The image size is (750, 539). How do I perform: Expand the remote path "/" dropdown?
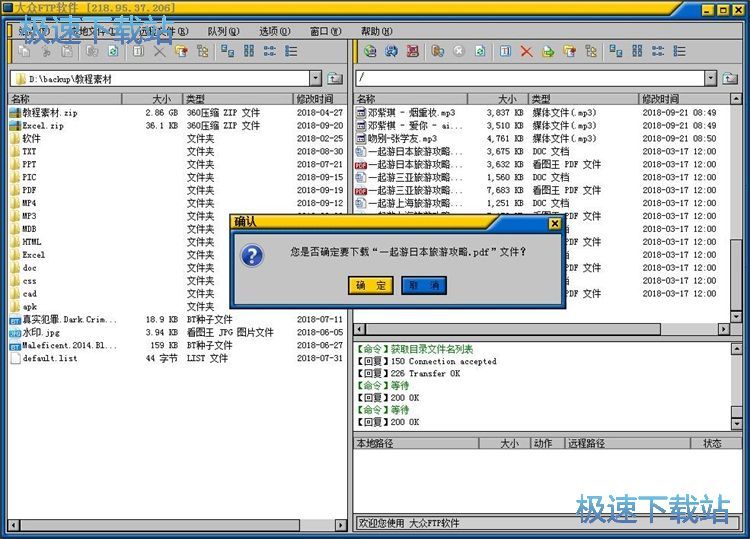coord(711,78)
